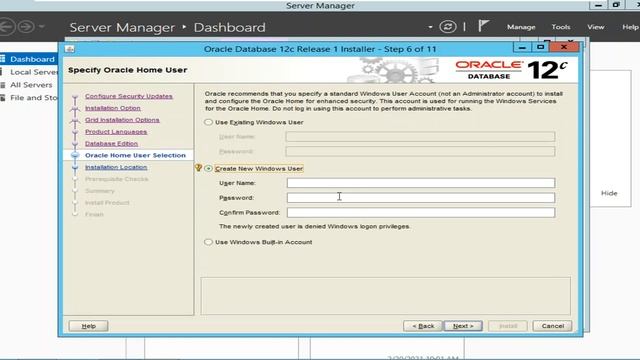Image resolution: width=640 pixels, height=360 pixels.
Task: Select Local Server in the sidebar
Action: 34,72
